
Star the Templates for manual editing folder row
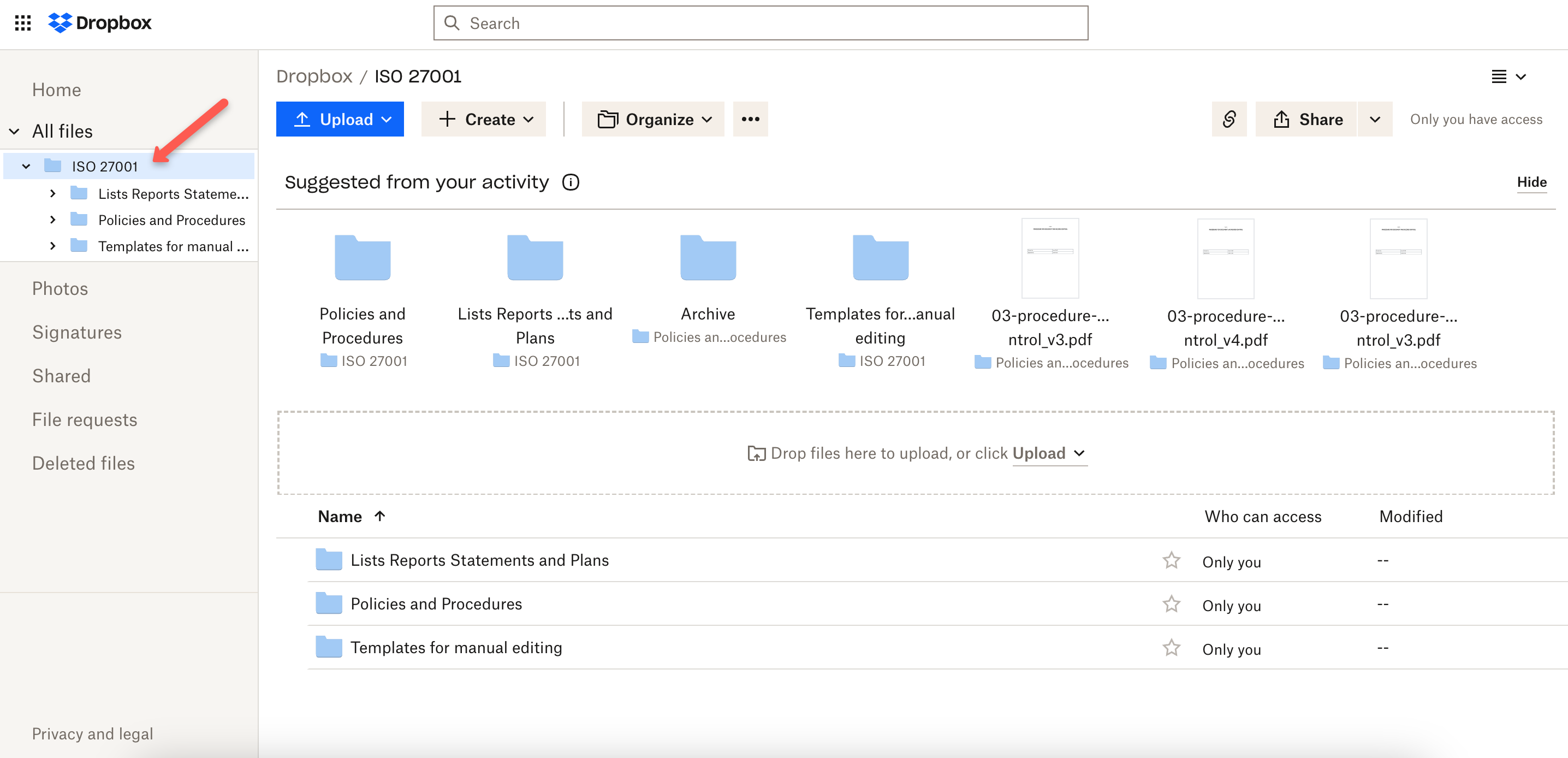(x=1172, y=647)
